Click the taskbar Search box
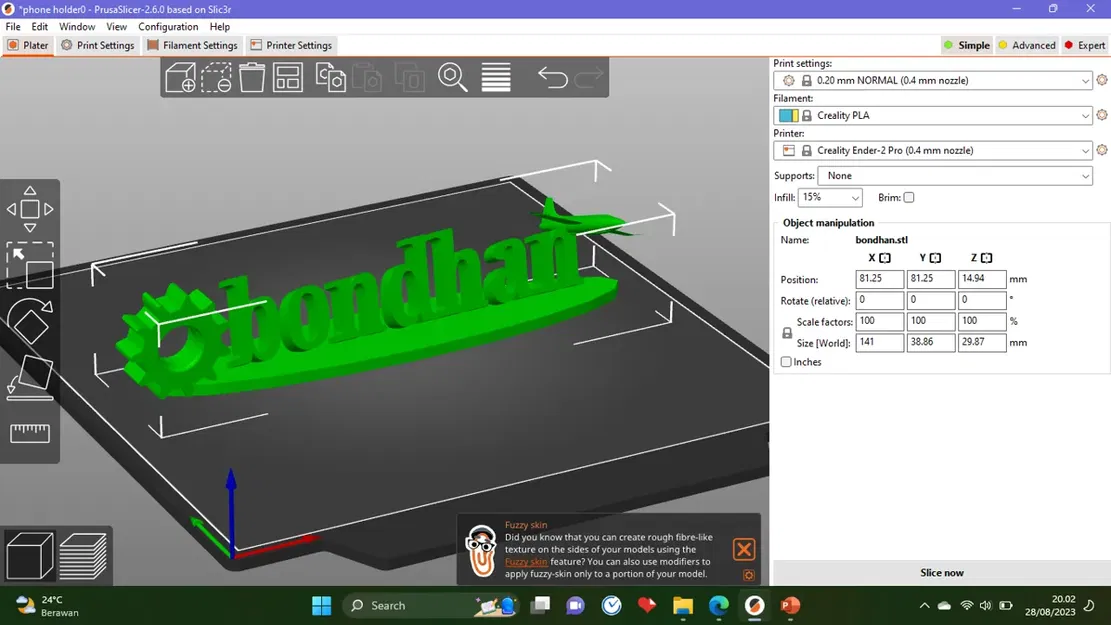Screen dimensions: 1111x625 [x=432, y=605]
